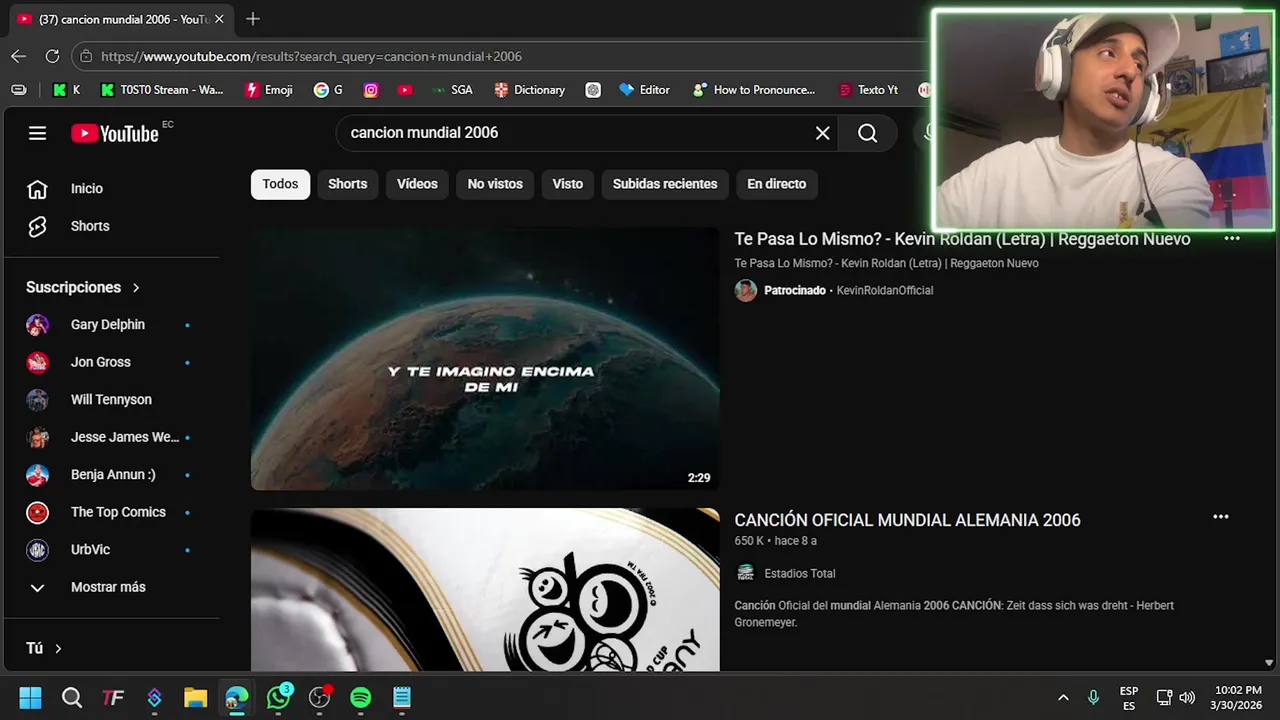Open more options for Kevin Roldan video

(1232, 238)
